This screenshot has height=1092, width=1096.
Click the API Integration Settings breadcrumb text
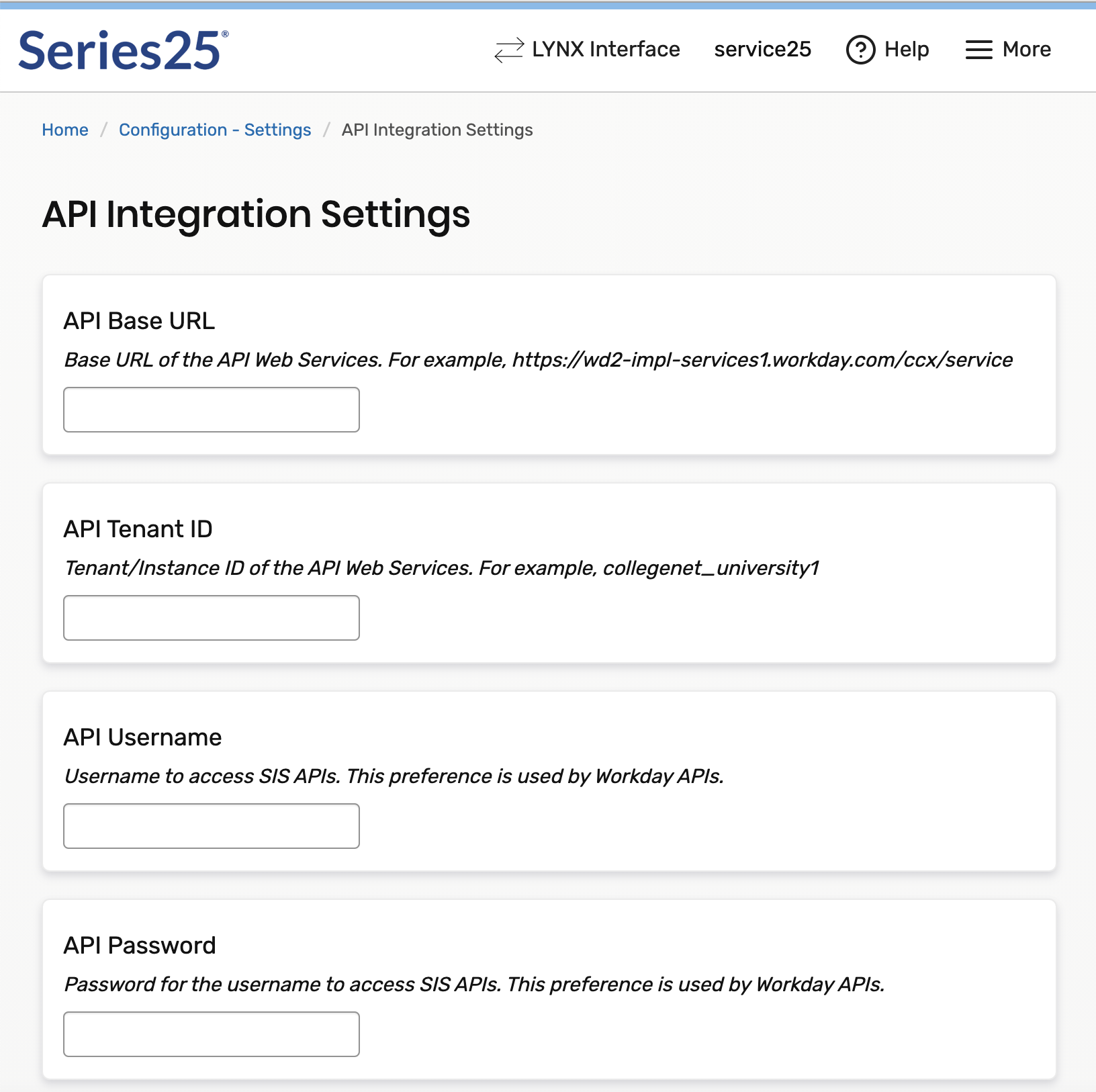(x=437, y=130)
